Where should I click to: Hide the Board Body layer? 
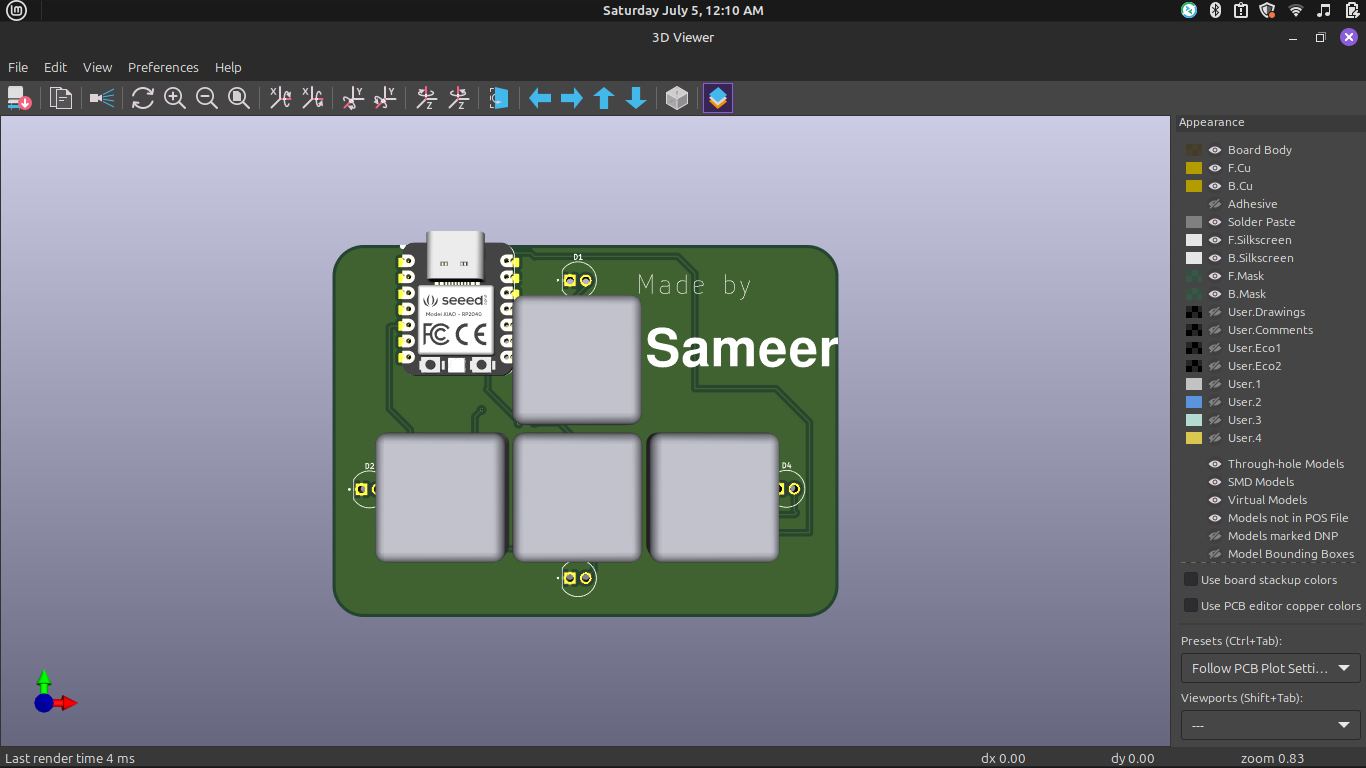(x=1215, y=150)
